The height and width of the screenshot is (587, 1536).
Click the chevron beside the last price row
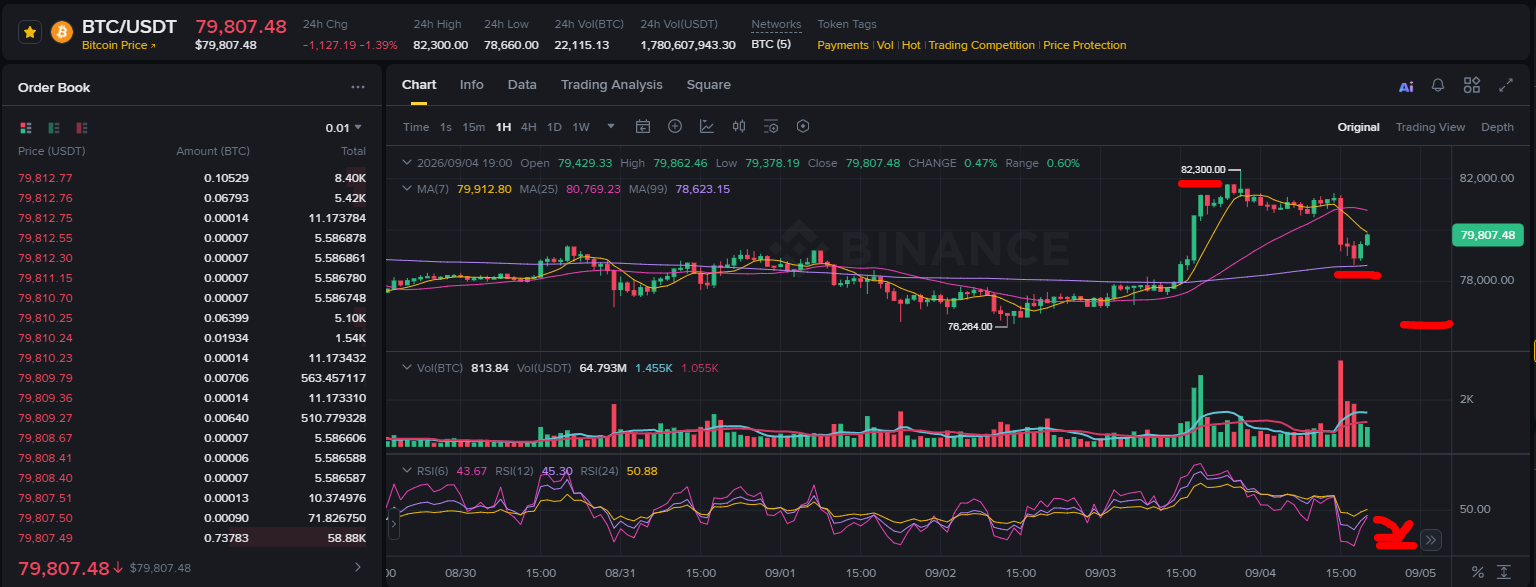[359, 568]
